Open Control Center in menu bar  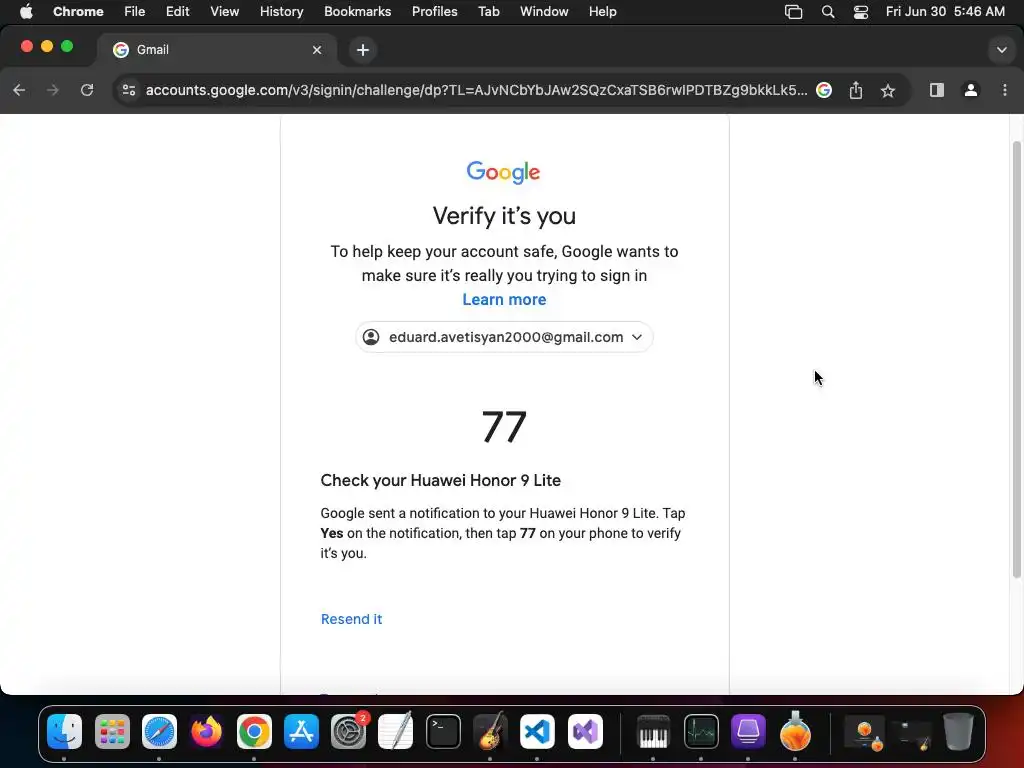(861, 12)
